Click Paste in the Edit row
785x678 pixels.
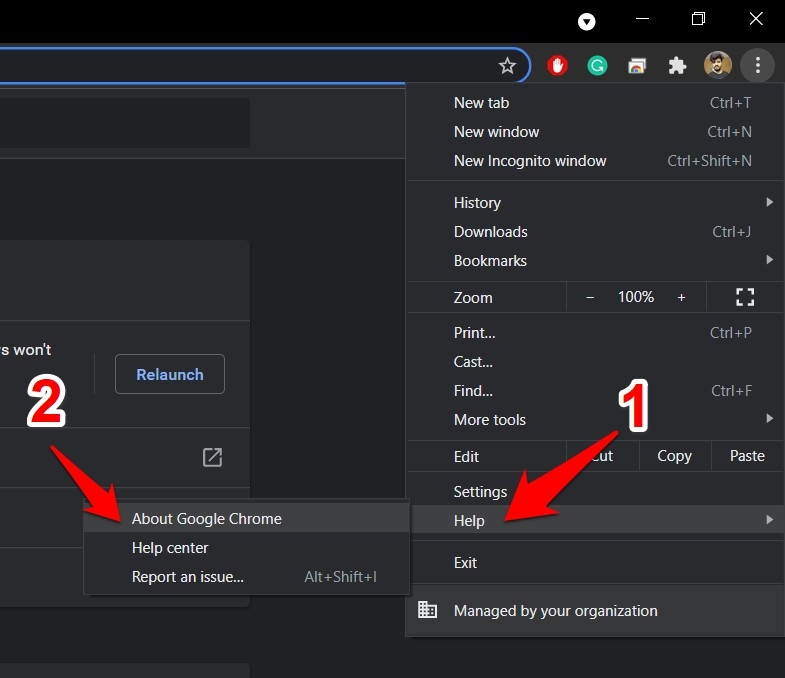(x=747, y=456)
